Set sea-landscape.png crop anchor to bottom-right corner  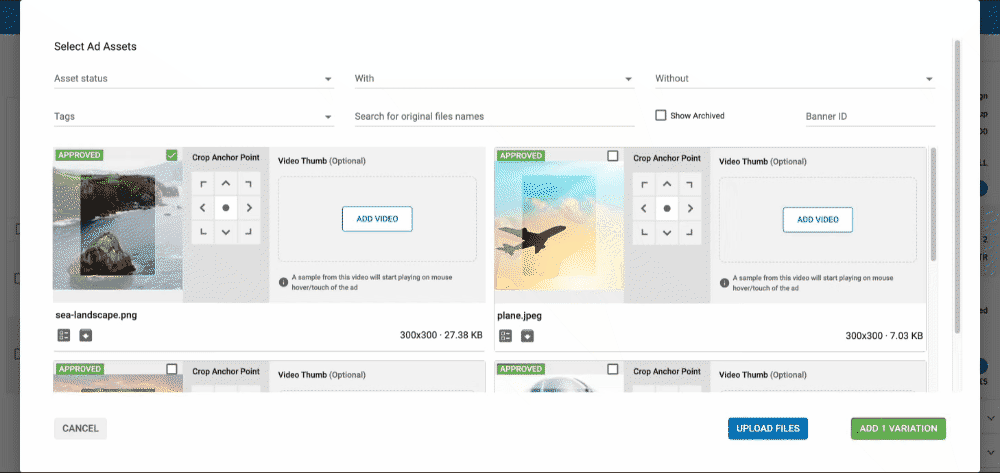point(249,231)
